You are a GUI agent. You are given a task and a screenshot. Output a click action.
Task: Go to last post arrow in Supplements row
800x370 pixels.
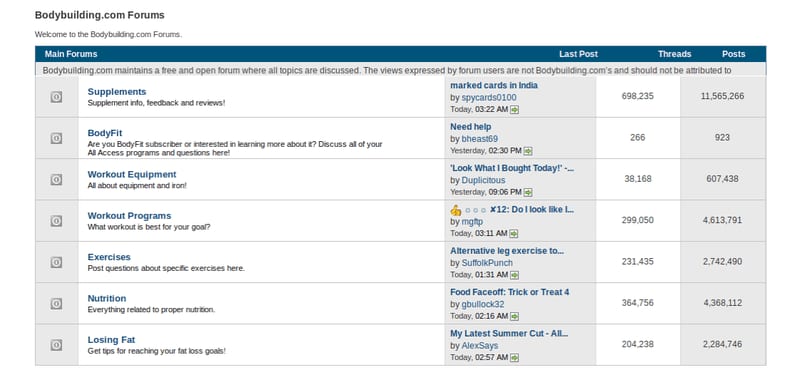(x=514, y=110)
